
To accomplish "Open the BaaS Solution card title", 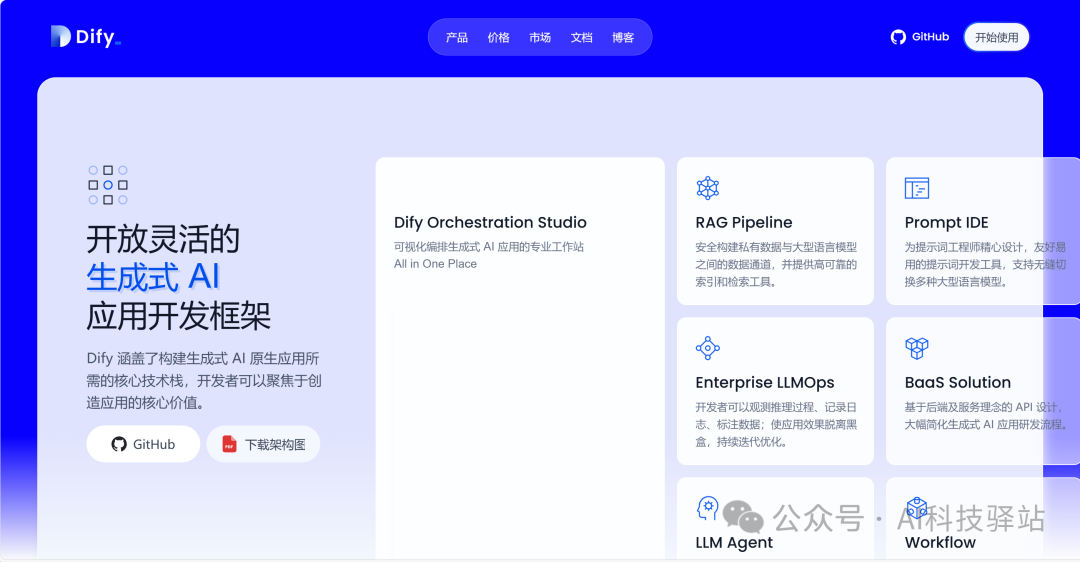I will point(958,382).
